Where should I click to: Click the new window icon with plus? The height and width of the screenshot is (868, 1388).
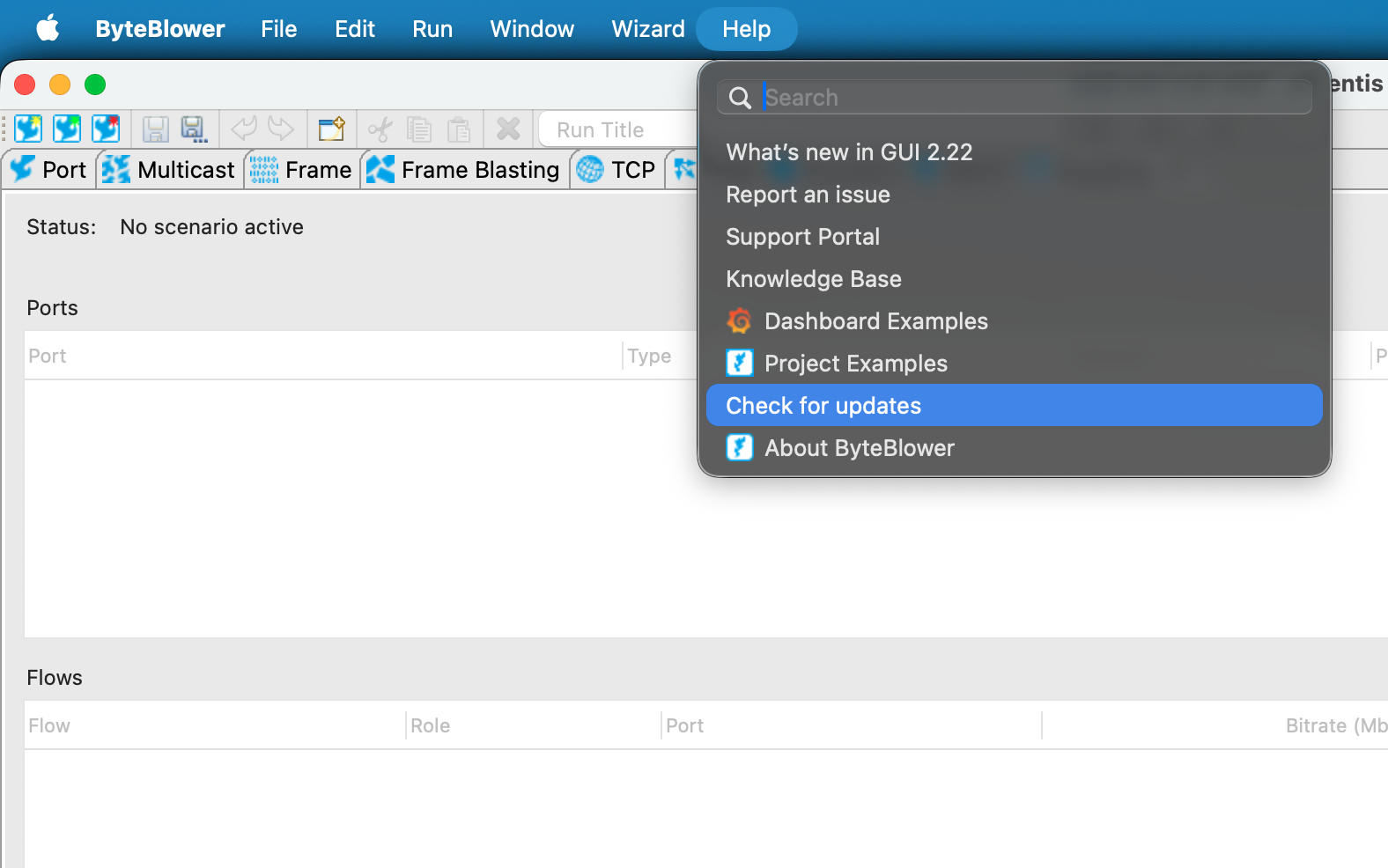[331, 129]
